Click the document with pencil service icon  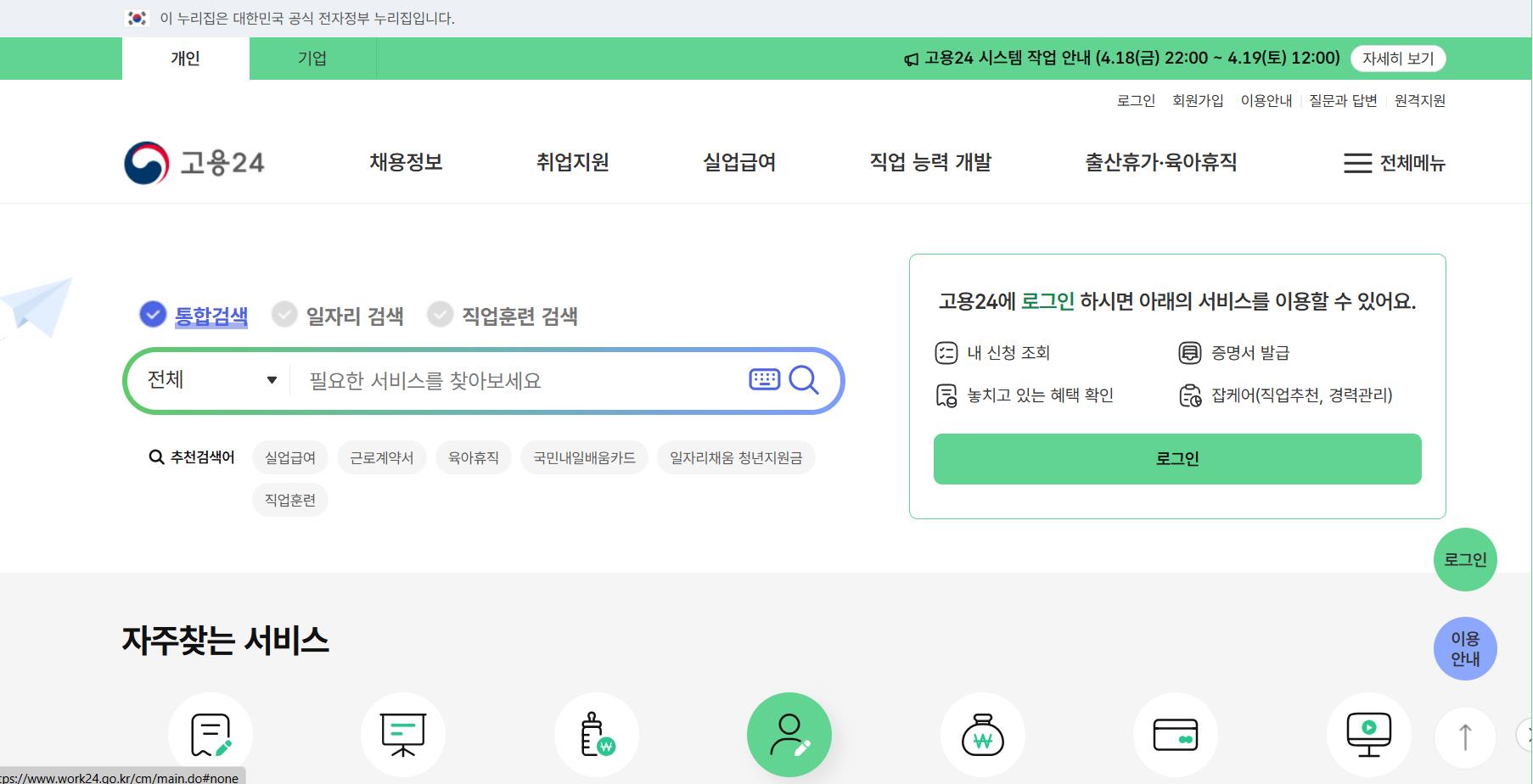(x=211, y=735)
